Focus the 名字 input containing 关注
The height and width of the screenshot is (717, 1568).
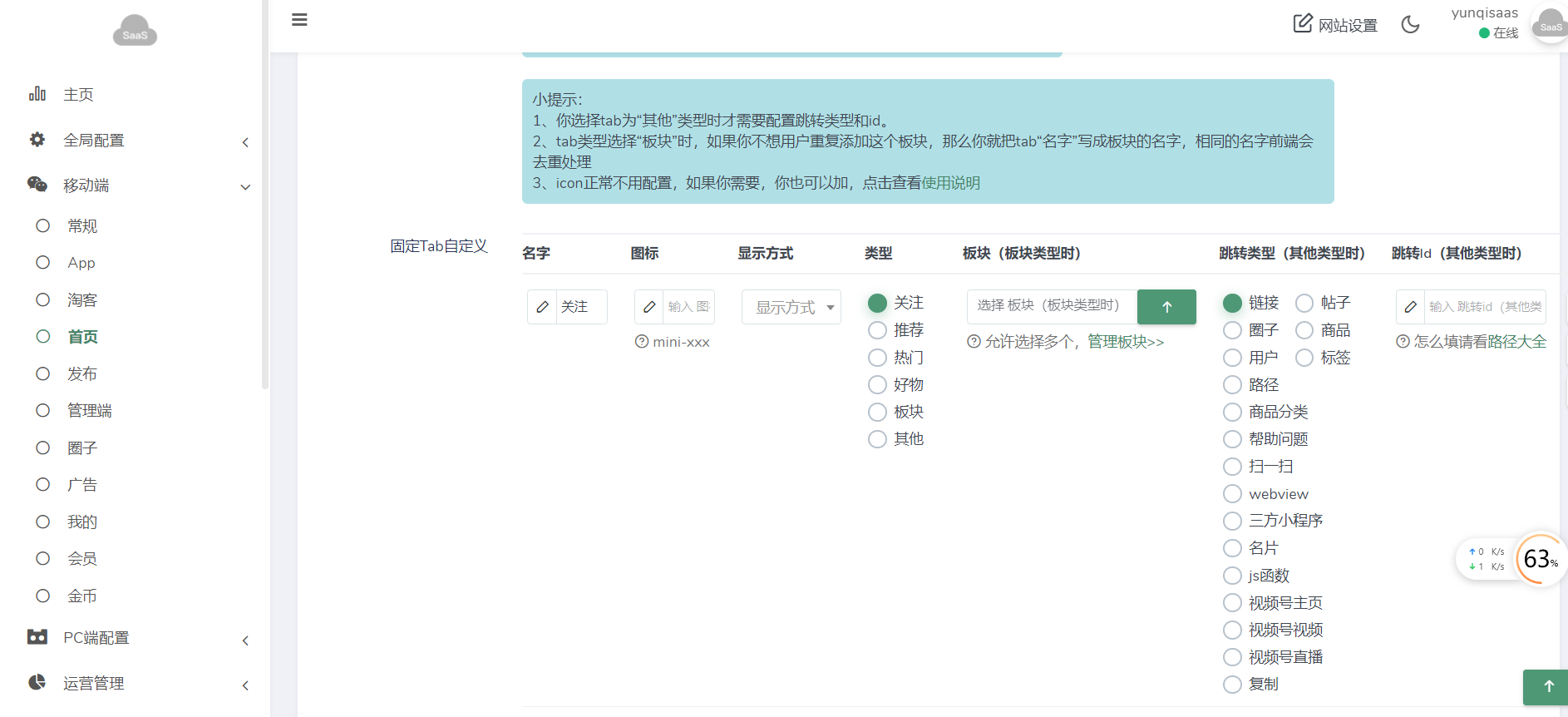(x=582, y=307)
